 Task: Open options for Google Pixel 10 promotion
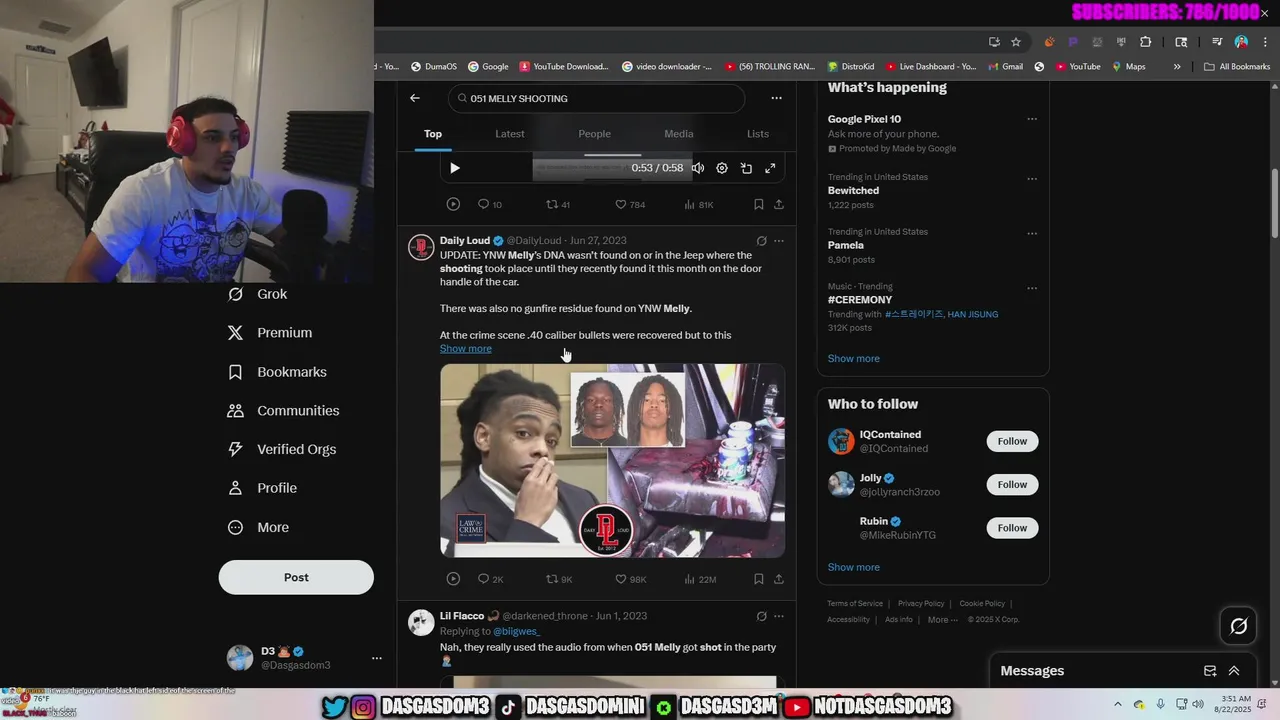coord(1032,119)
